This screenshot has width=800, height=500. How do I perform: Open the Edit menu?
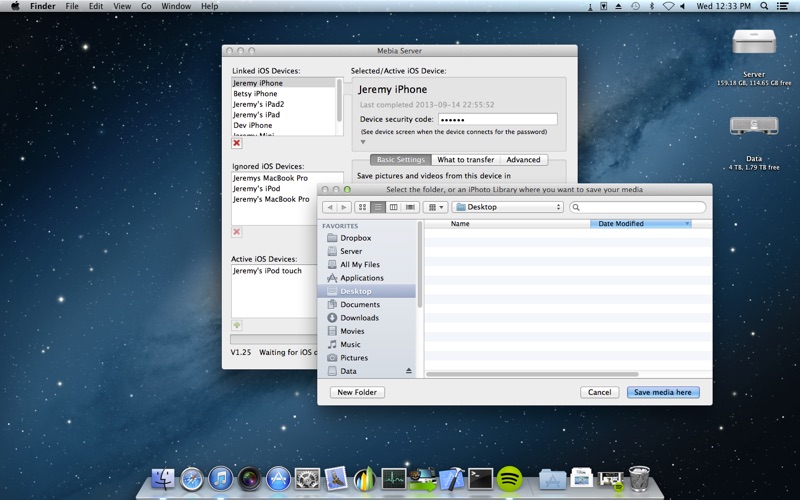tap(96, 6)
